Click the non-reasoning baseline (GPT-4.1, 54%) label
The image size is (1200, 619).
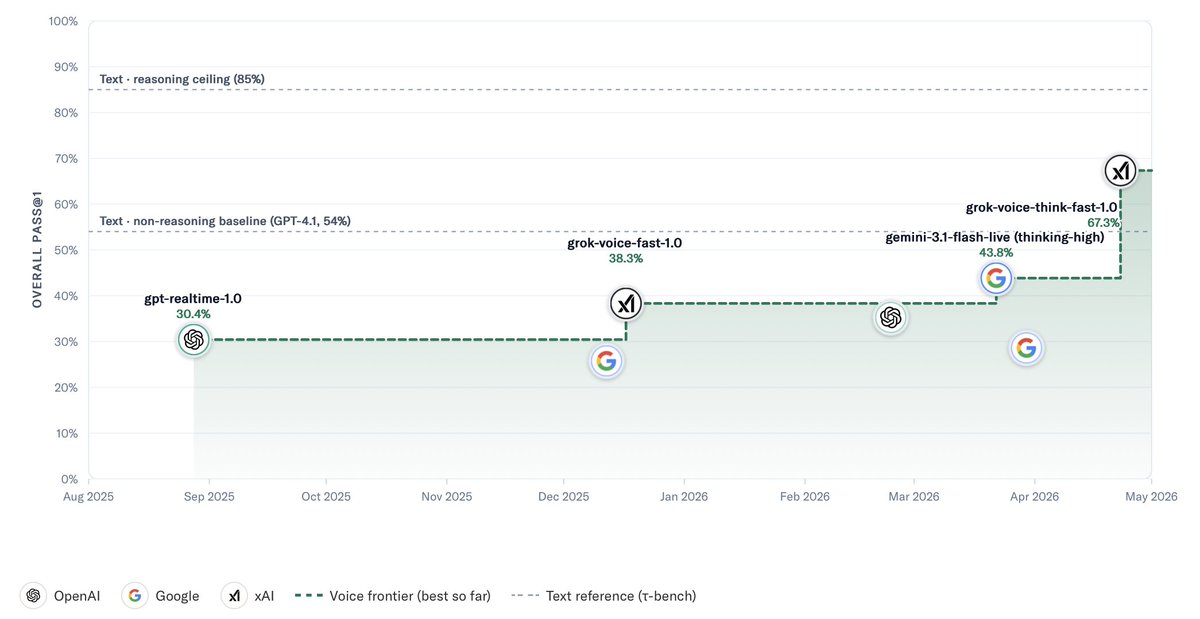(x=225, y=221)
